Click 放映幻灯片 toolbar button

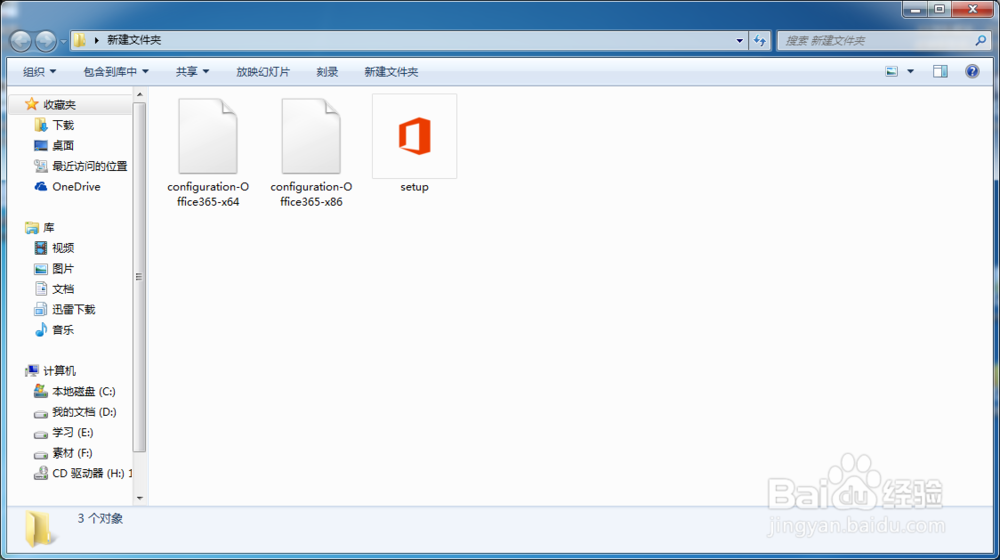(263, 71)
